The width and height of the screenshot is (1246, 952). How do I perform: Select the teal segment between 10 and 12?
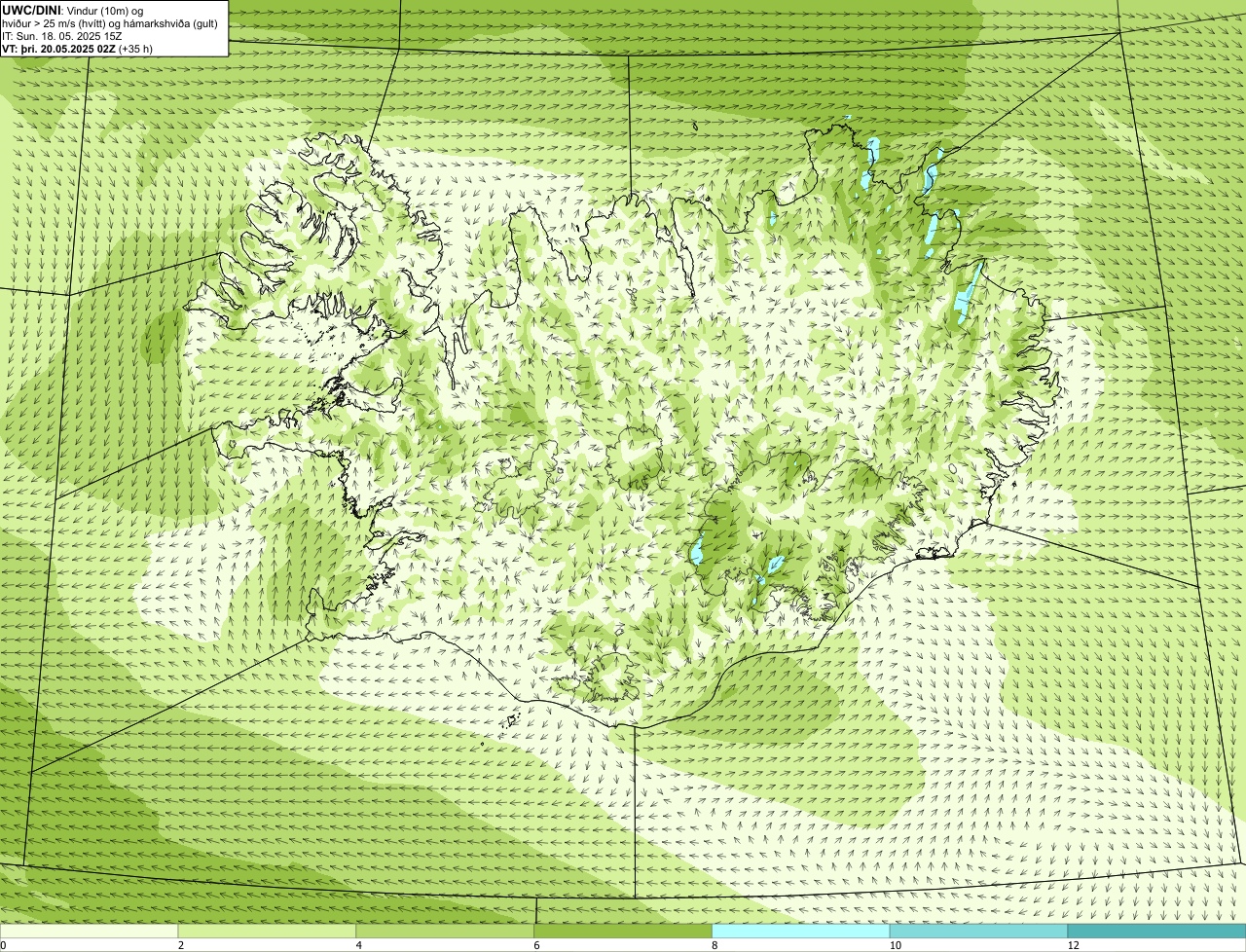pos(978,931)
